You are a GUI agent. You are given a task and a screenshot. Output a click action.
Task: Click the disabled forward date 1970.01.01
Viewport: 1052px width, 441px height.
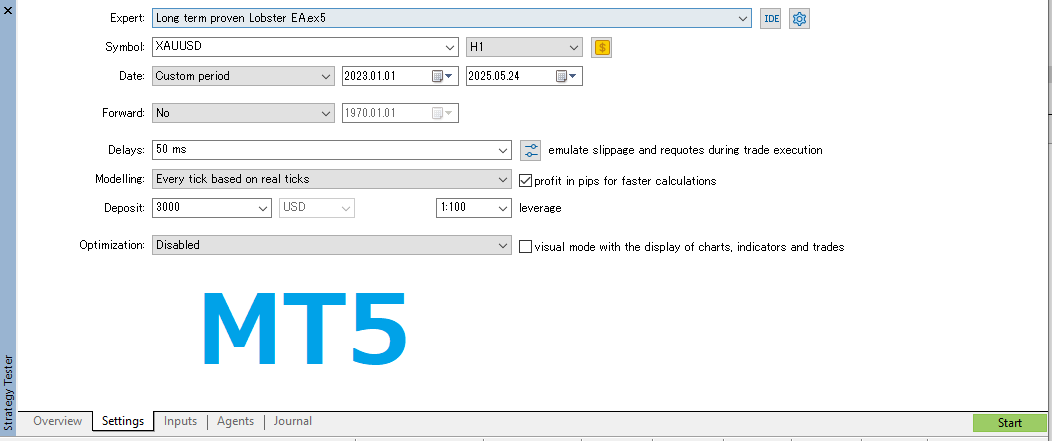coord(401,113)
